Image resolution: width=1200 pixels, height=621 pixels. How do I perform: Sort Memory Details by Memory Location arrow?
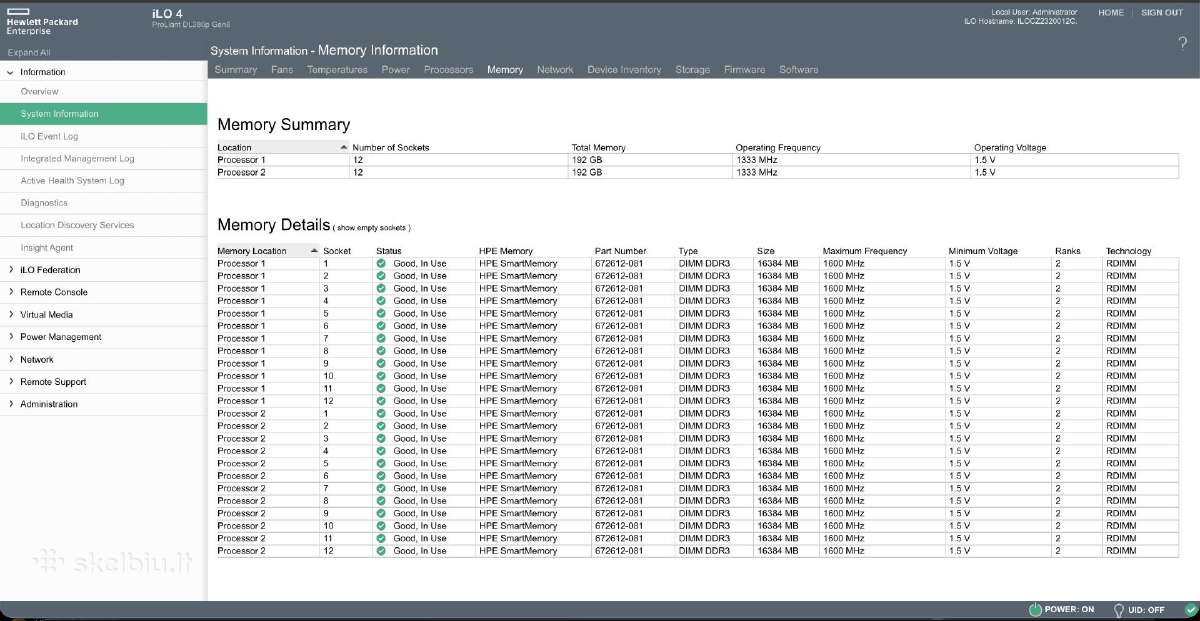tap(314, 251)
